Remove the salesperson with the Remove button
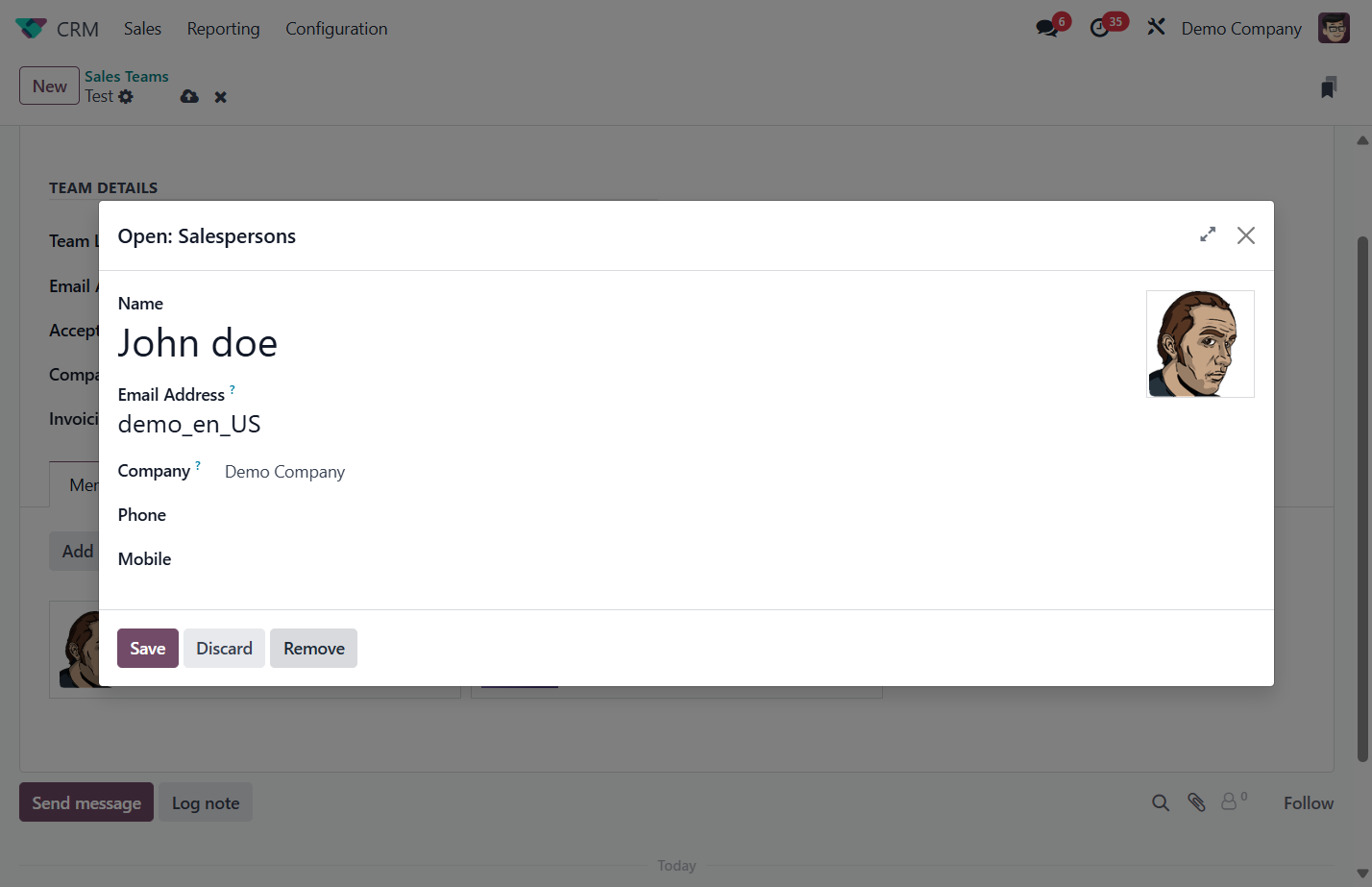The height and width of the screenshot is (887, 1372). 314,649
